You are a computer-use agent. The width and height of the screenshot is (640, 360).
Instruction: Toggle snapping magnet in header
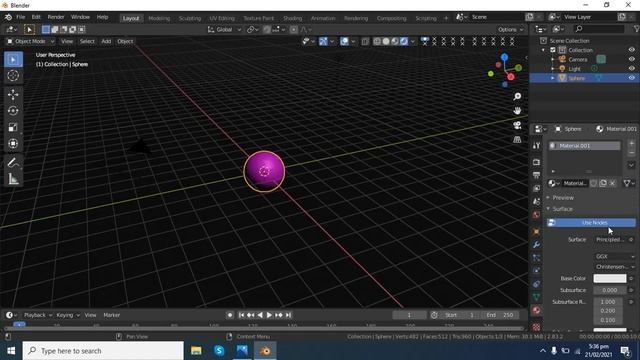[267, 29]
